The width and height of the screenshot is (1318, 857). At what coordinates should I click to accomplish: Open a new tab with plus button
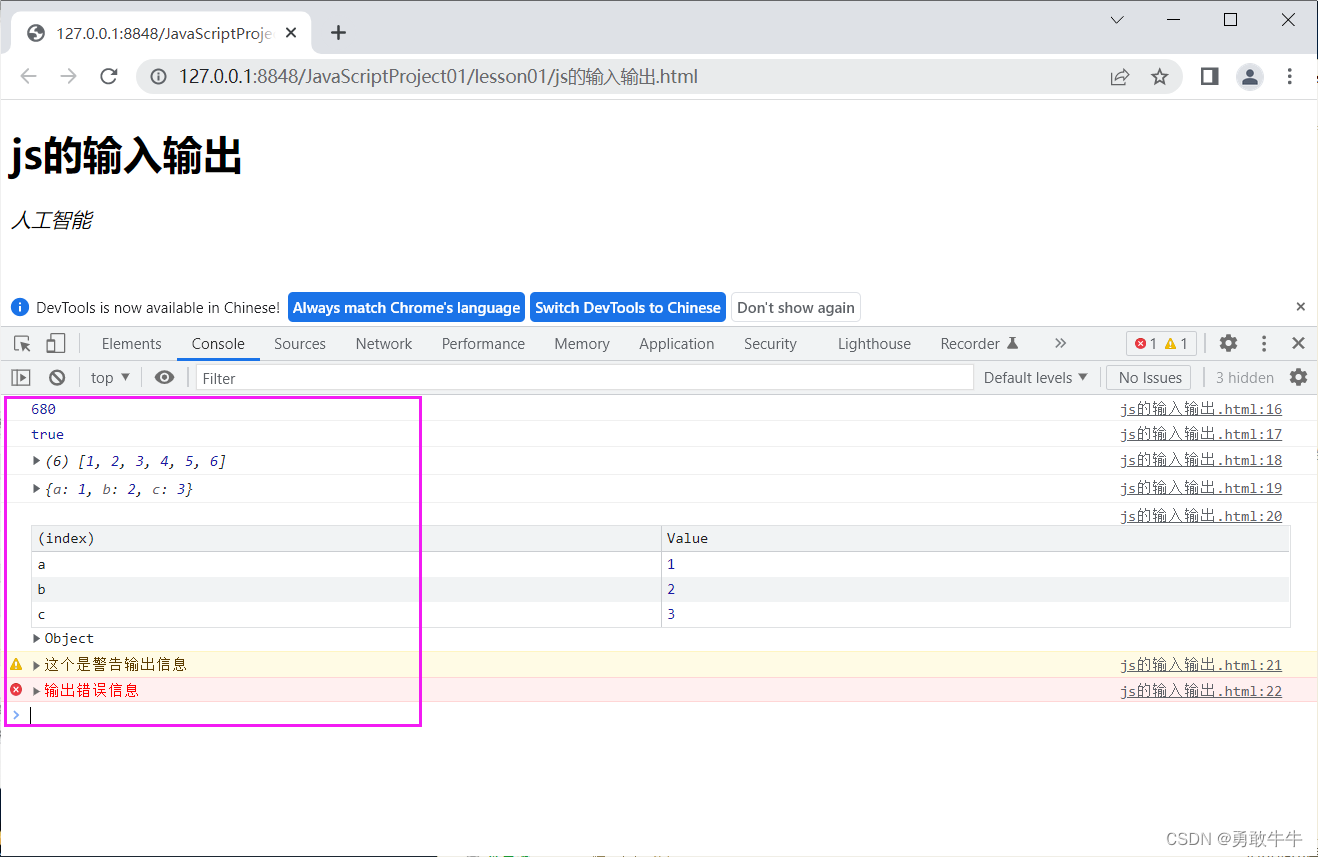pos(338,33)
